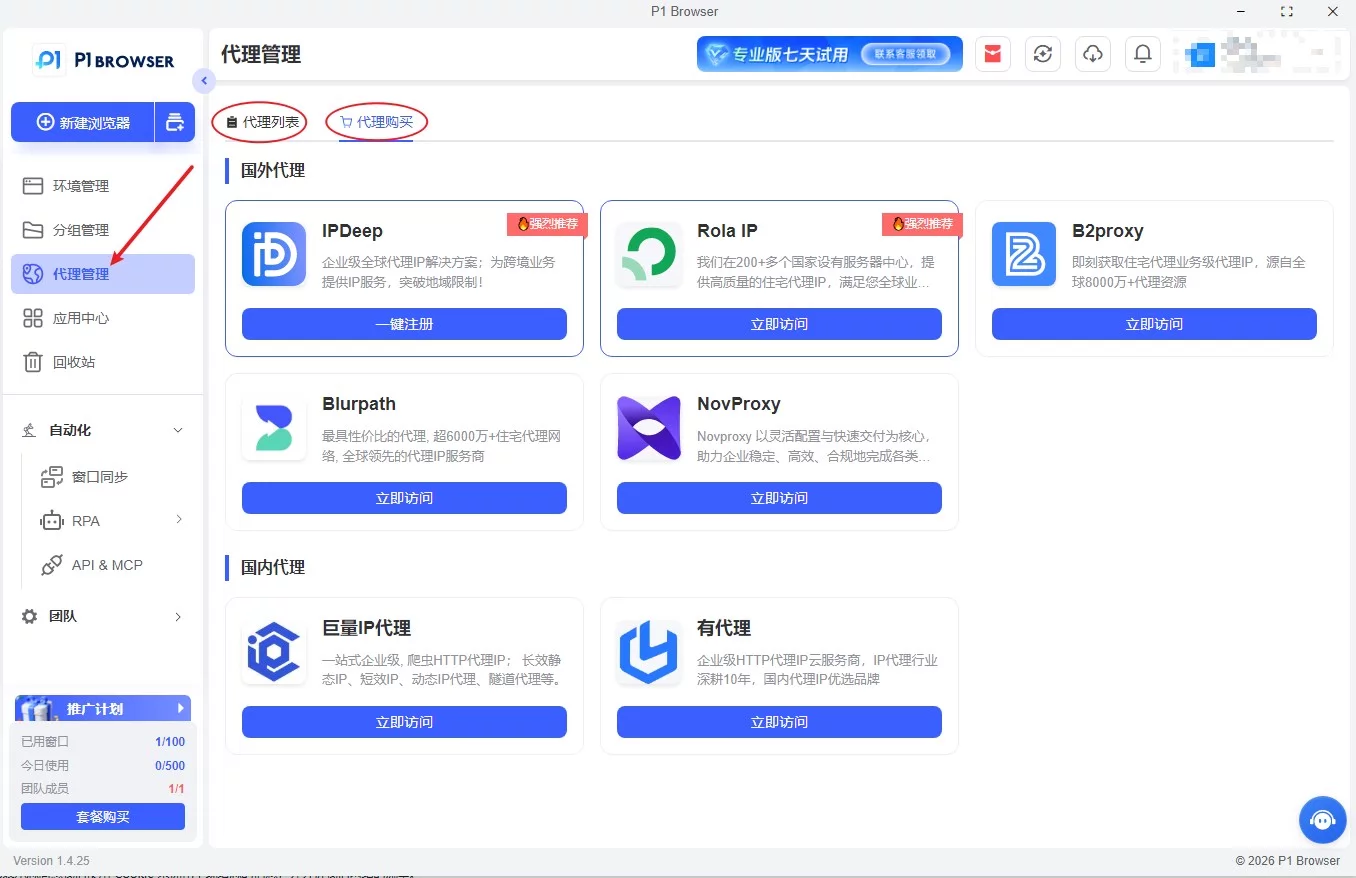Click the batch create icon beside 新建浏览器
Image resolution: width=1356 pixels, height=878 pixels.
coord(175,122)
